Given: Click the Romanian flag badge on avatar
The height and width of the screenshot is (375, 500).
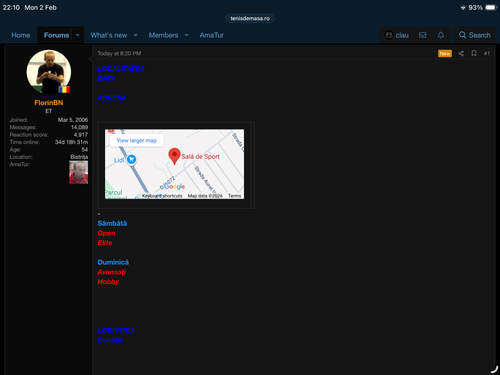Looking at the screenshot, I should pos(64,89).
